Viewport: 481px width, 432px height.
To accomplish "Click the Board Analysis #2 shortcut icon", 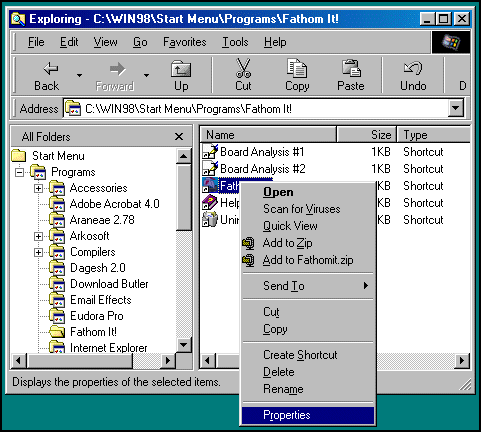I will pyautogui.click(x=210, y=169).
